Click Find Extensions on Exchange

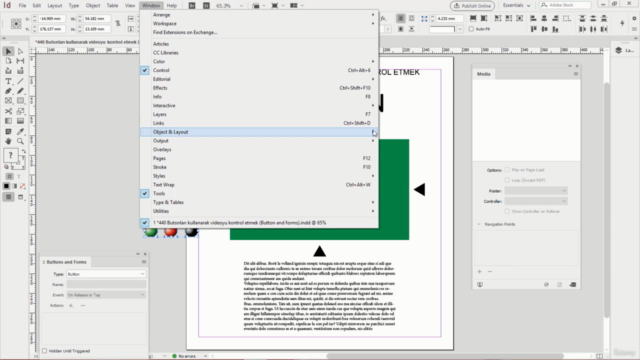pos(259,32)
